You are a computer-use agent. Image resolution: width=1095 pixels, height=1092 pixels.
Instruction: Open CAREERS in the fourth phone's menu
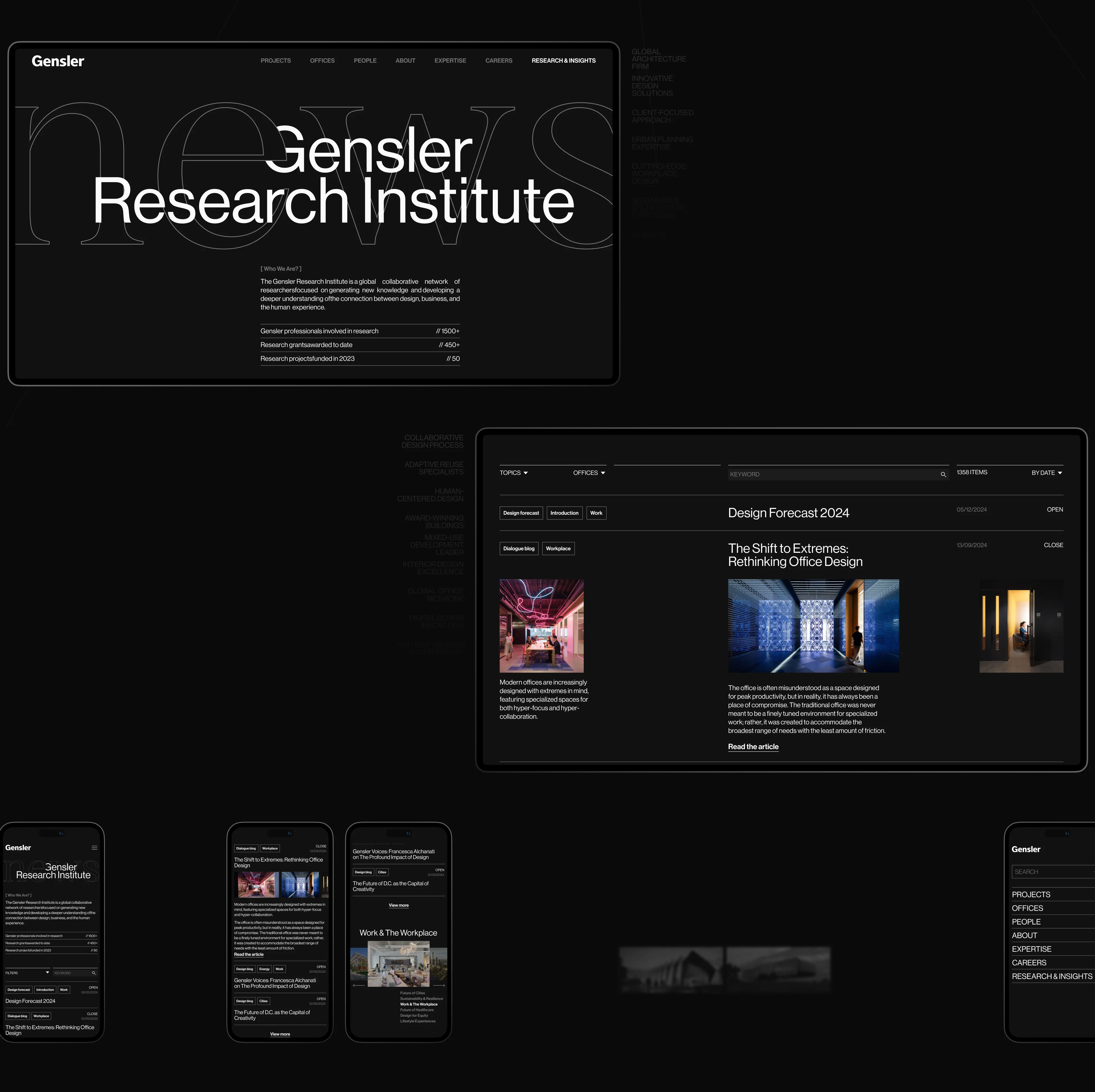point(1029,962)
